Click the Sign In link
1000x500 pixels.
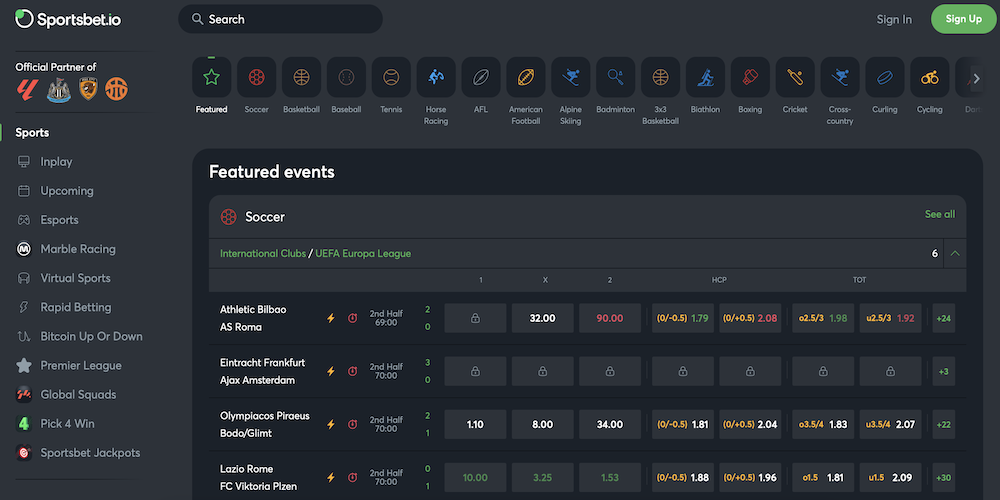click(894, 19)
